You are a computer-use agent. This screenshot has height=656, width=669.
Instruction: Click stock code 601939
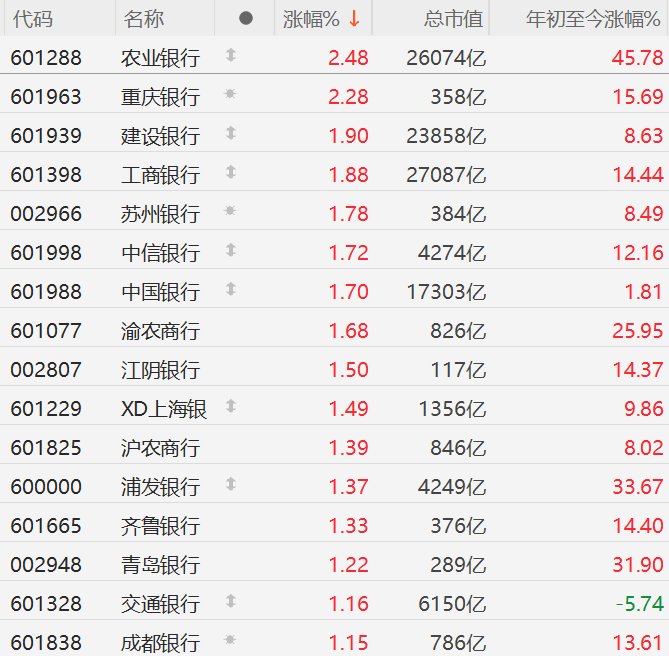click(46, 136)
